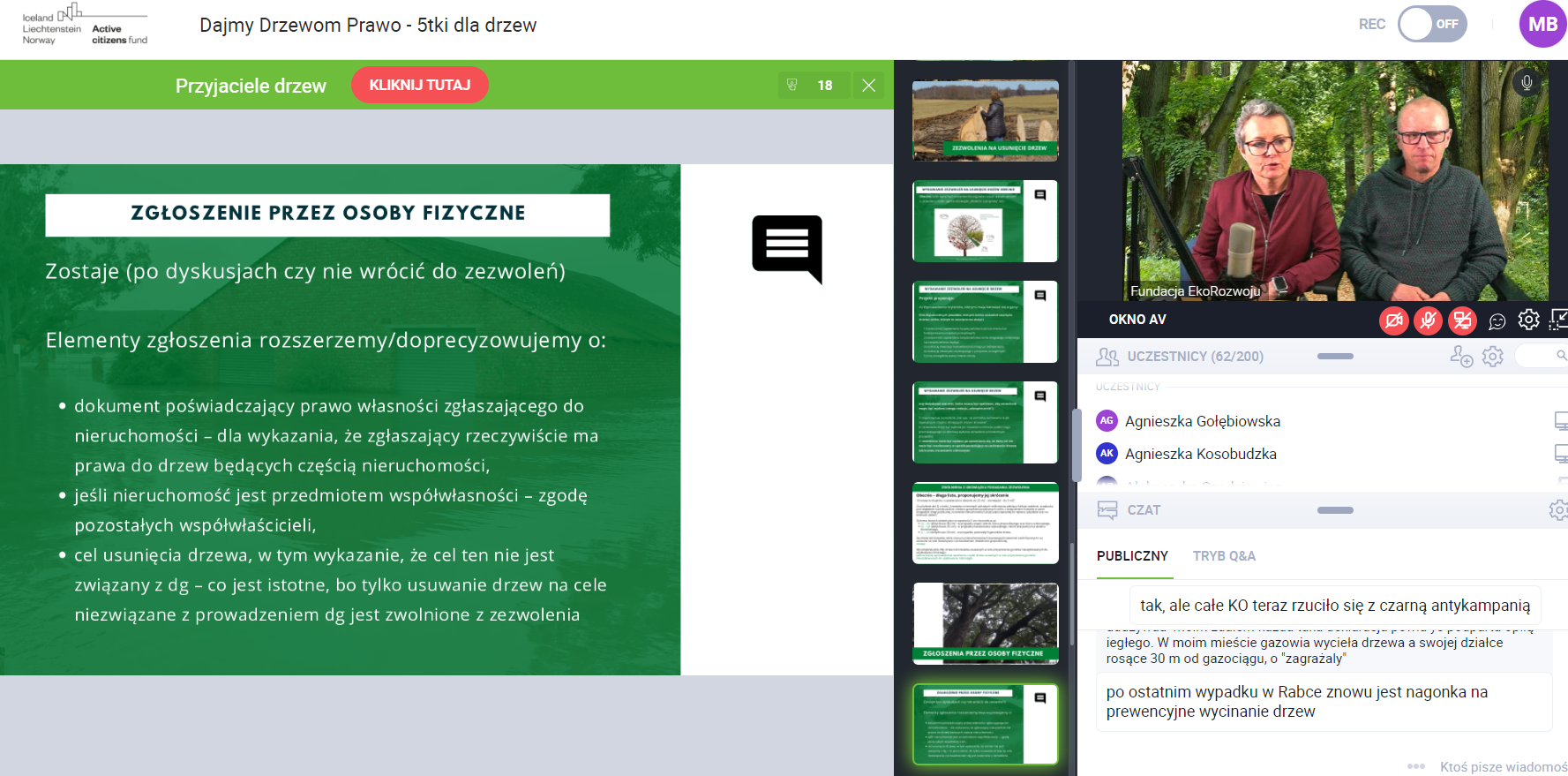The width and height of the screenshot is (1568, 776).
Task: Switch to the Tryb Q&A tab
Action: click(1223, 556)
